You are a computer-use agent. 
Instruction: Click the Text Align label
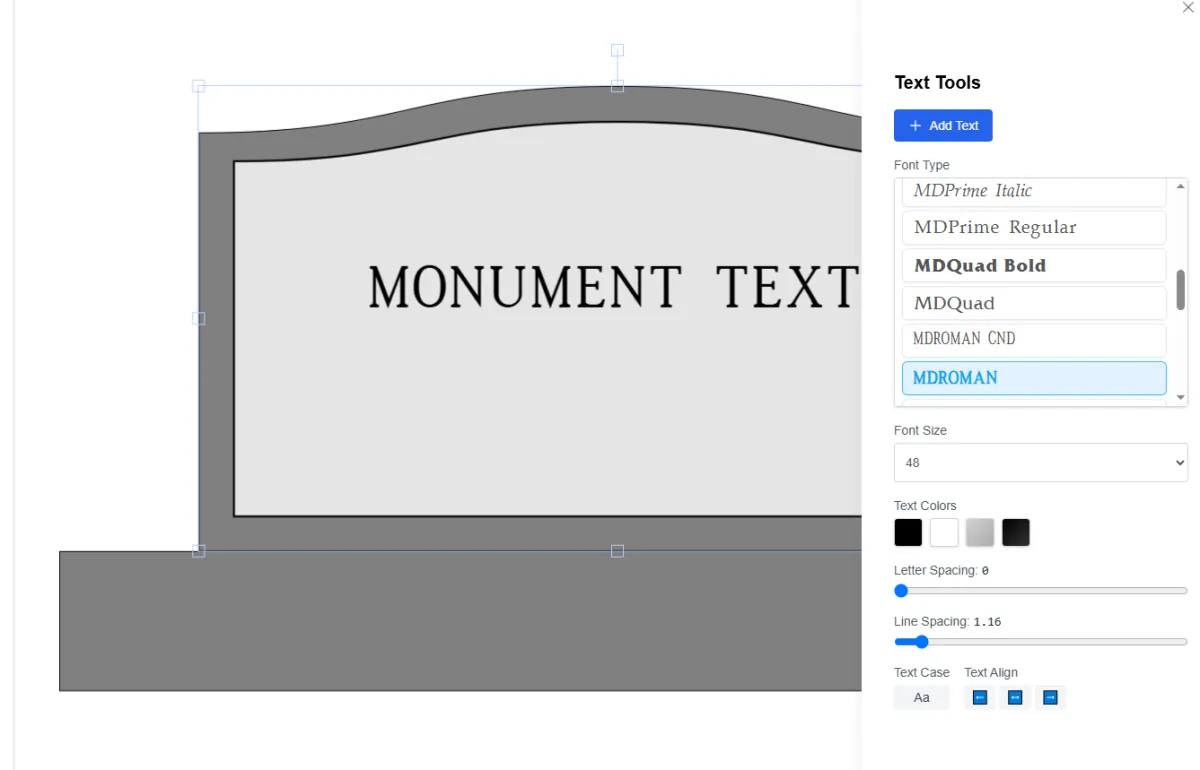pyautogui.click(x=991, y=673)
